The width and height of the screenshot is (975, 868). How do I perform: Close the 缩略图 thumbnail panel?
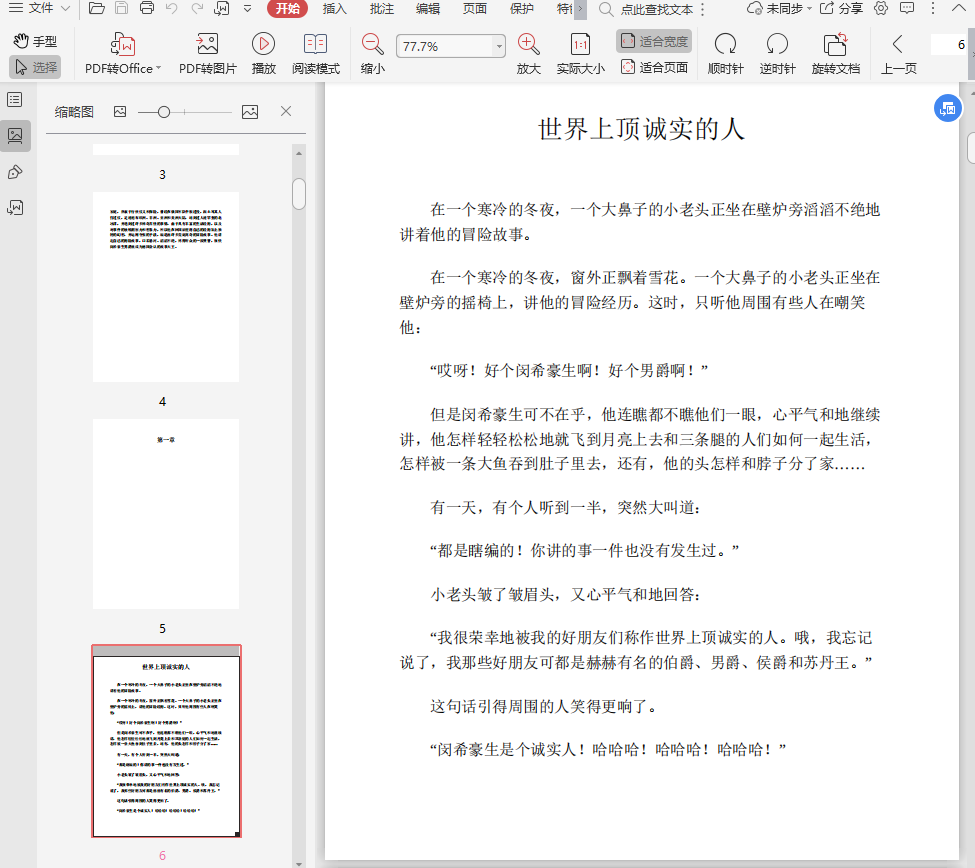tap(286, 111)
